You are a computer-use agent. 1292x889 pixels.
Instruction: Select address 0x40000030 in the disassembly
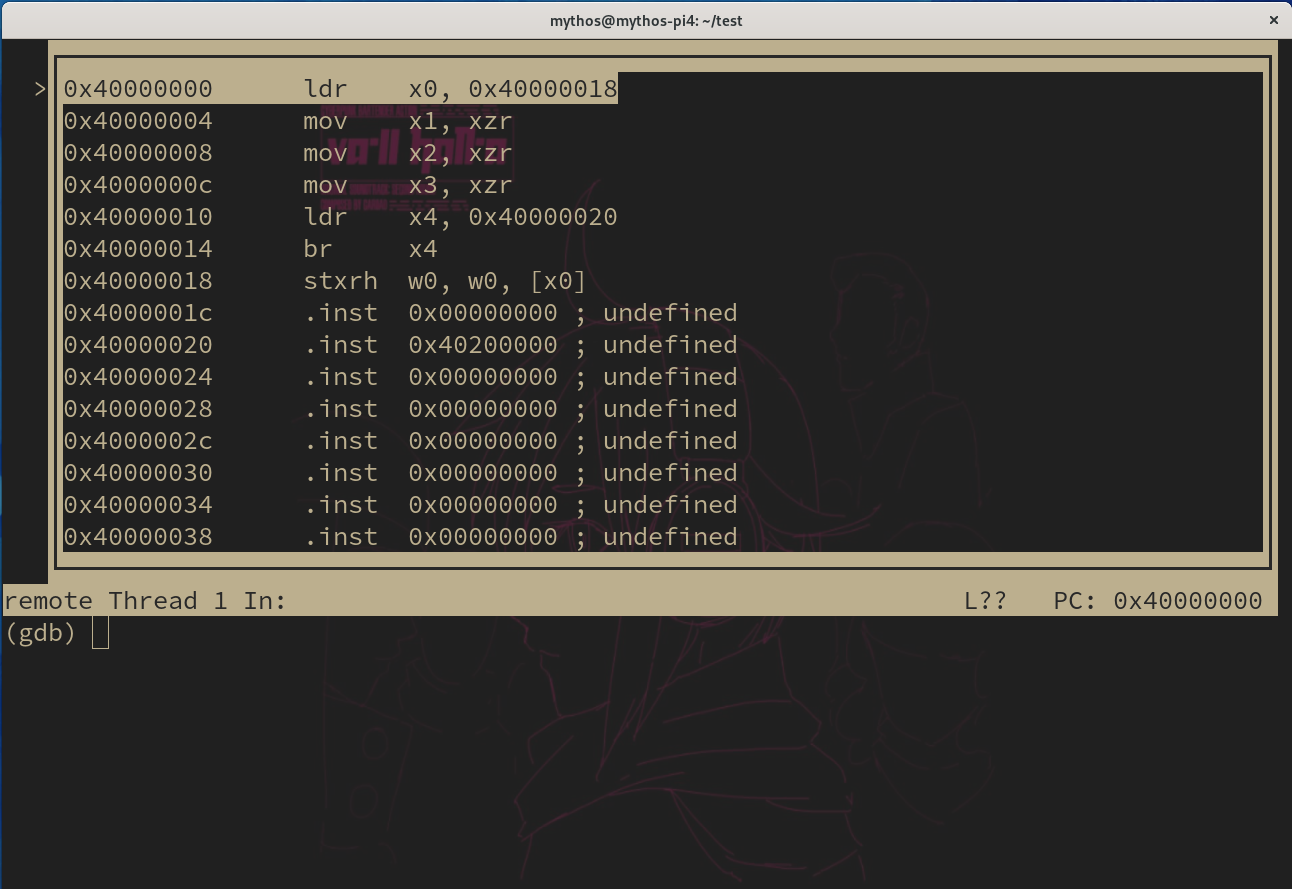[138, 473]
